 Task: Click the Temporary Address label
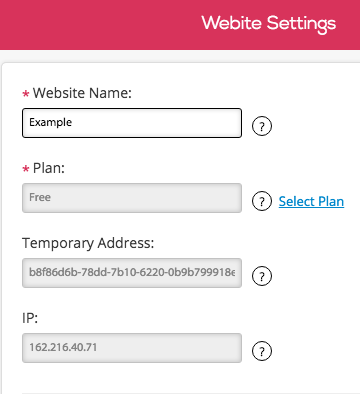coord(88,243)
